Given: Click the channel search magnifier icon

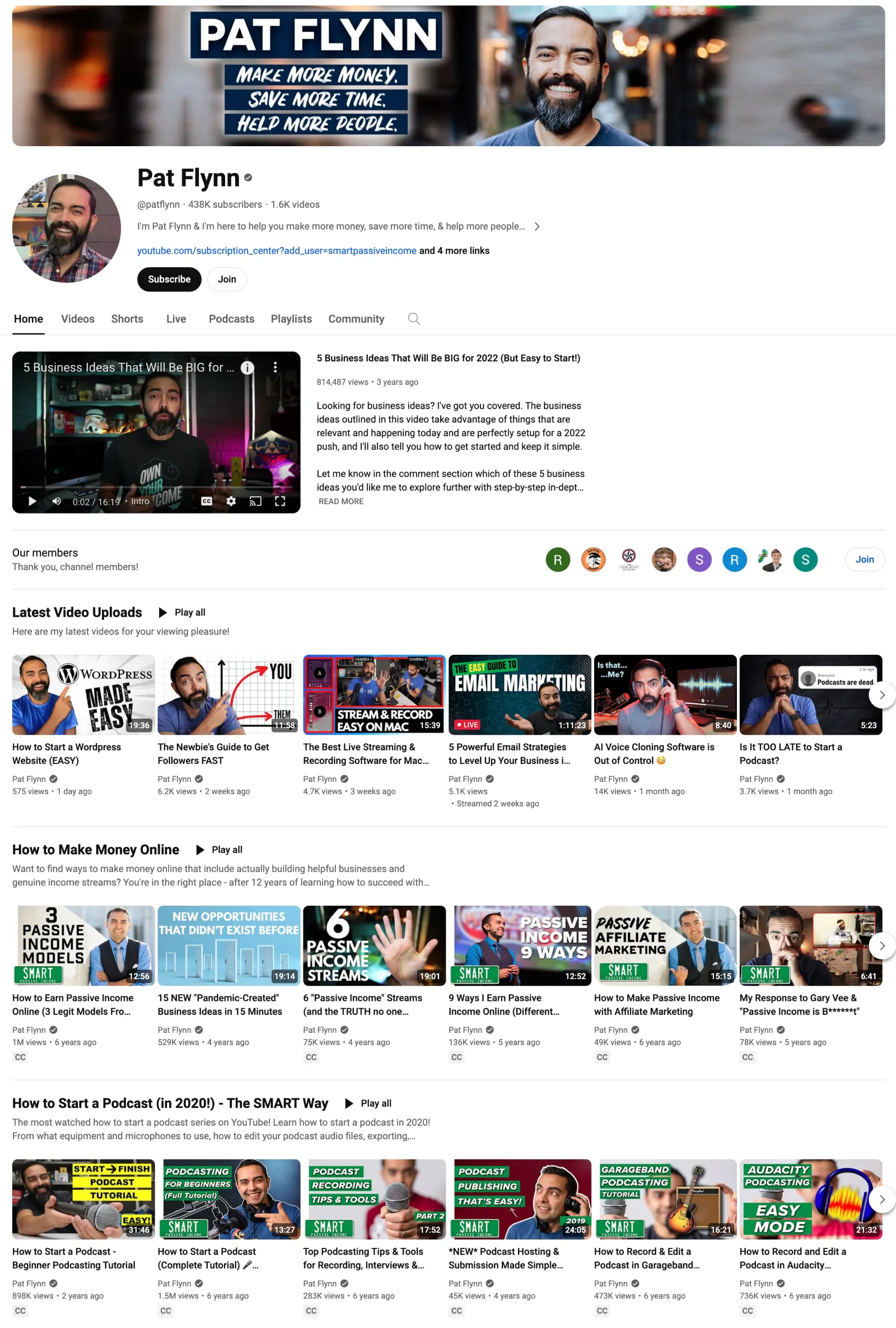Looking at the screenshot, I should pyautogui.click(x=414, y=319).
